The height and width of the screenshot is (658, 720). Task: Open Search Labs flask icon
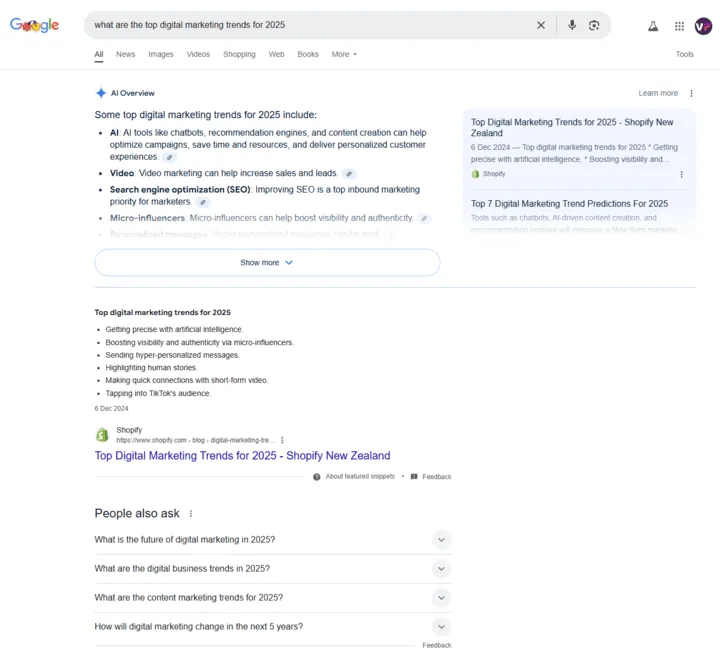[653, 26]
